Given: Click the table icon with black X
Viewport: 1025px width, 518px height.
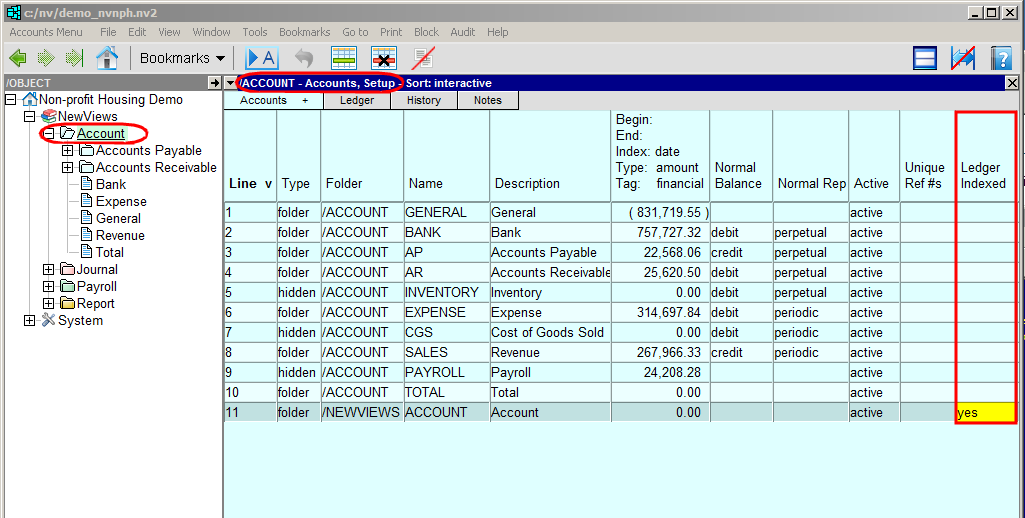Looking at the screenshot, I should 384,58.
